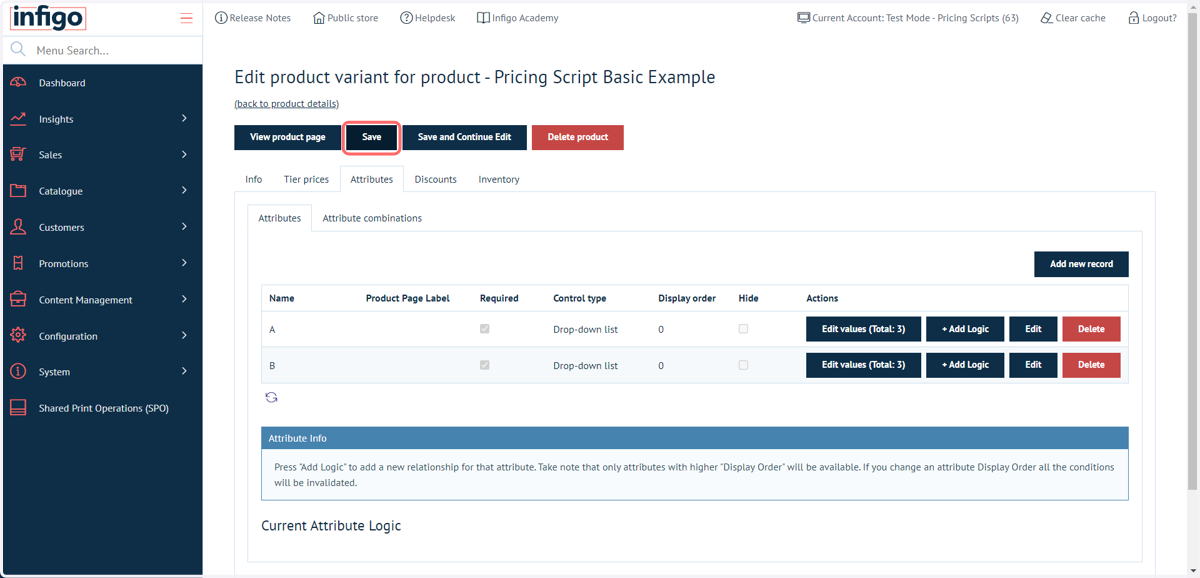This screenshot has height=578, width=1200.
Task: Click the Control type column header
Action: pyautogui.click(x=580, y=298)
